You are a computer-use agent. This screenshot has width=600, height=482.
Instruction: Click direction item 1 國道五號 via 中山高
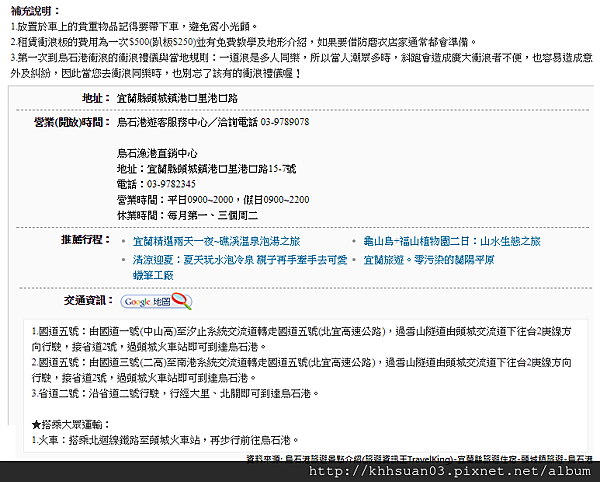pyautogui.click(x=302, y=339)
